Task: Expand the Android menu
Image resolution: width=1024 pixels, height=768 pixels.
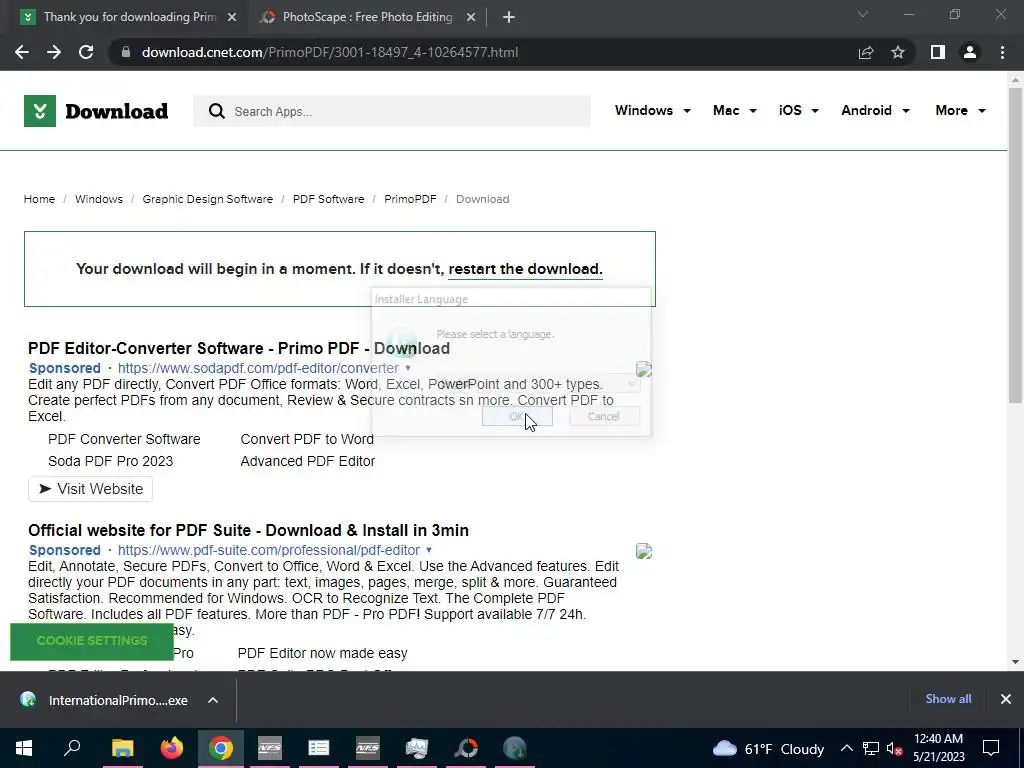Action: (875, 110)
